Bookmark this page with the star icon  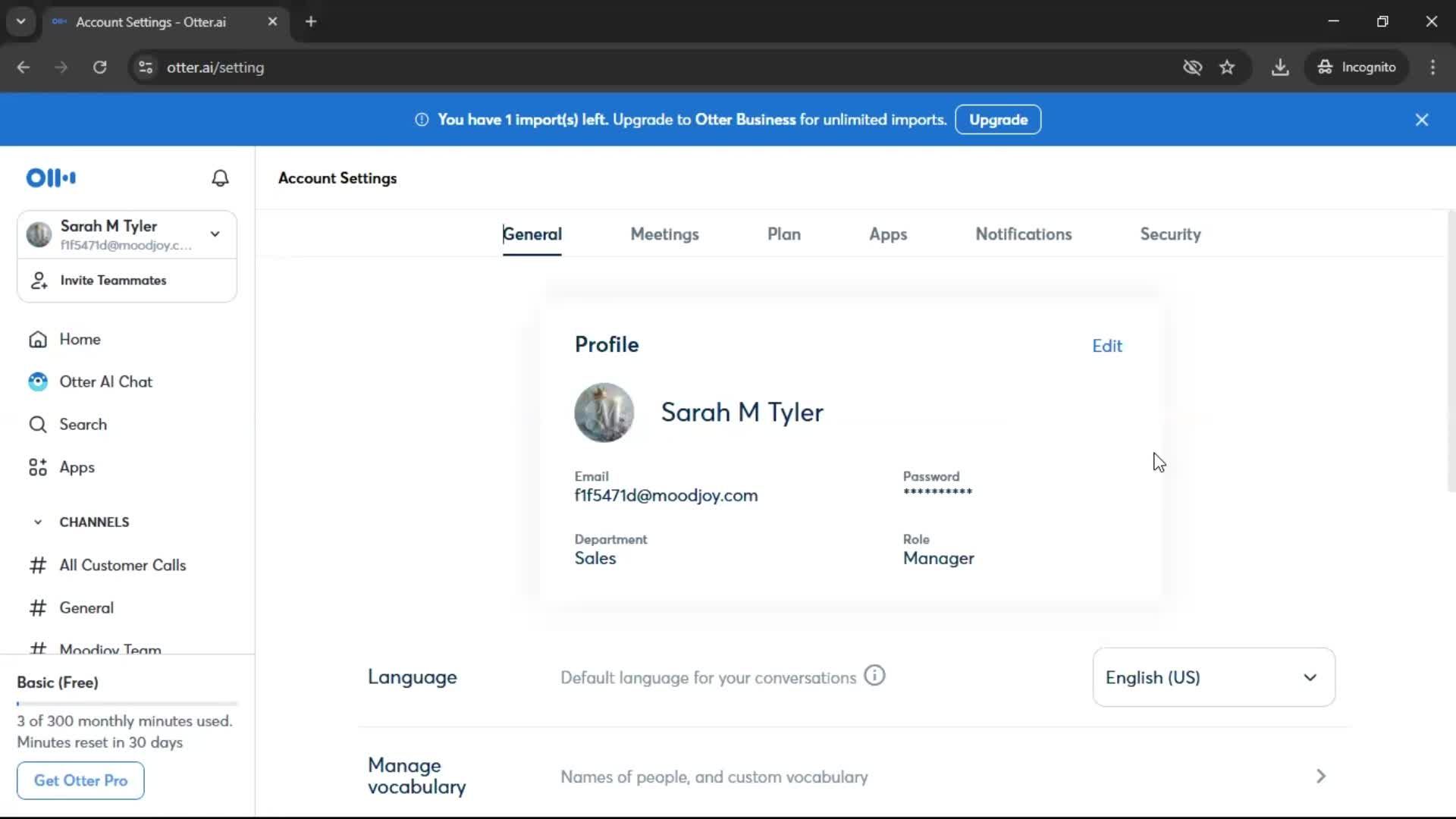(x=1227, y=67)
